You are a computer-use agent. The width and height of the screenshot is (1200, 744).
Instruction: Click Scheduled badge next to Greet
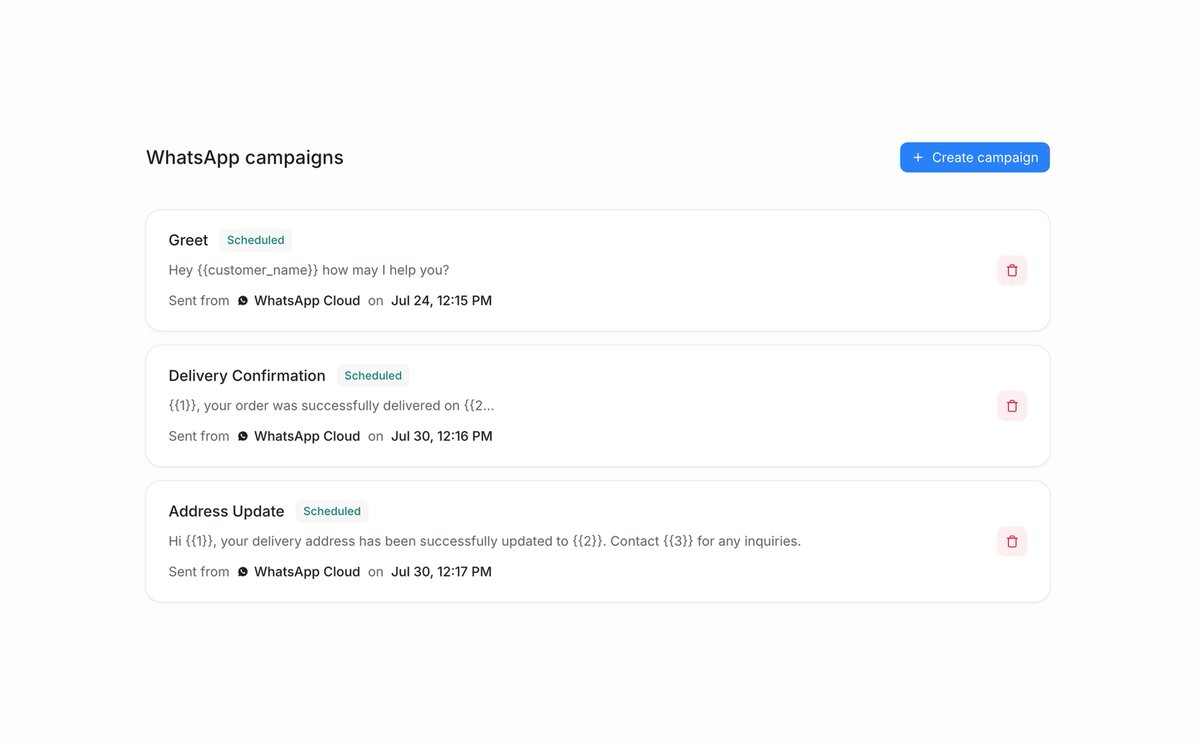pyautogui.click(x=256, y=240)
